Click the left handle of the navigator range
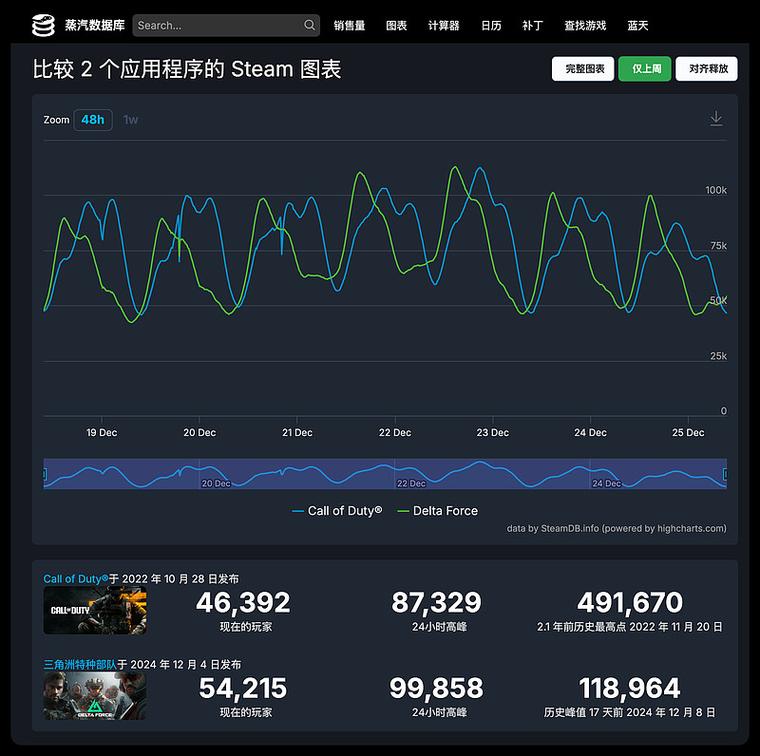This screenshot has width=760, height=756. [45, 474]
